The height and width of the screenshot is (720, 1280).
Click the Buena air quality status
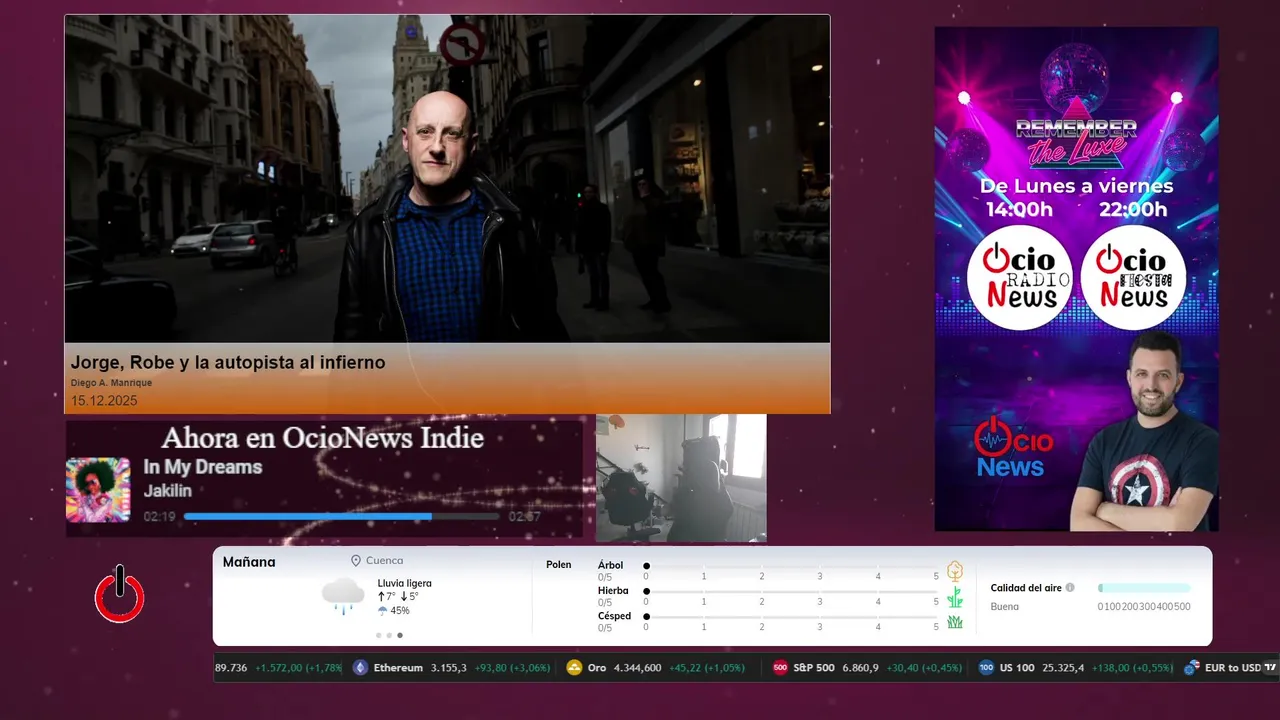point(1005,607)
